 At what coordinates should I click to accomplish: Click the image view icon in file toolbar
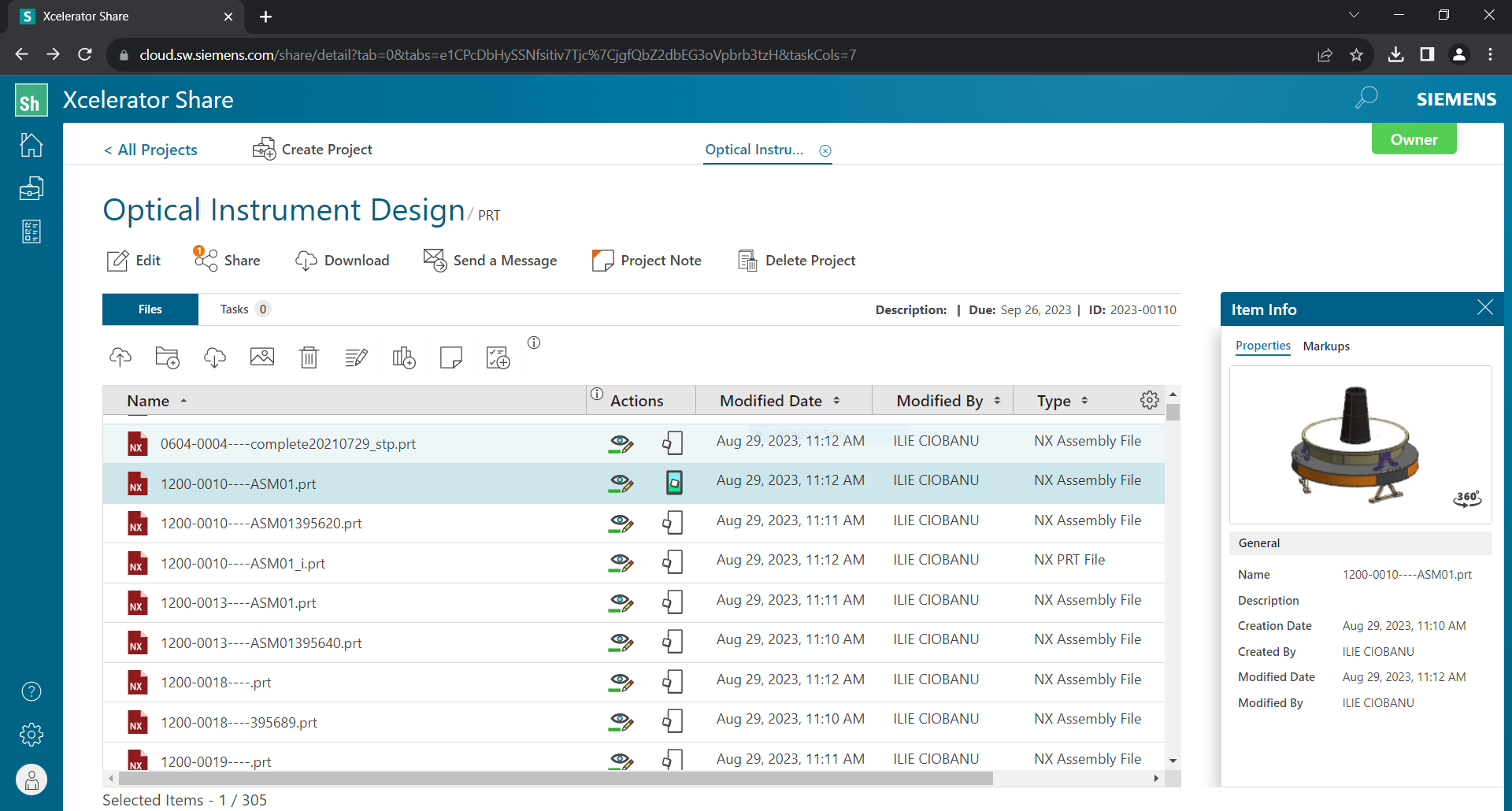[262, 357]
